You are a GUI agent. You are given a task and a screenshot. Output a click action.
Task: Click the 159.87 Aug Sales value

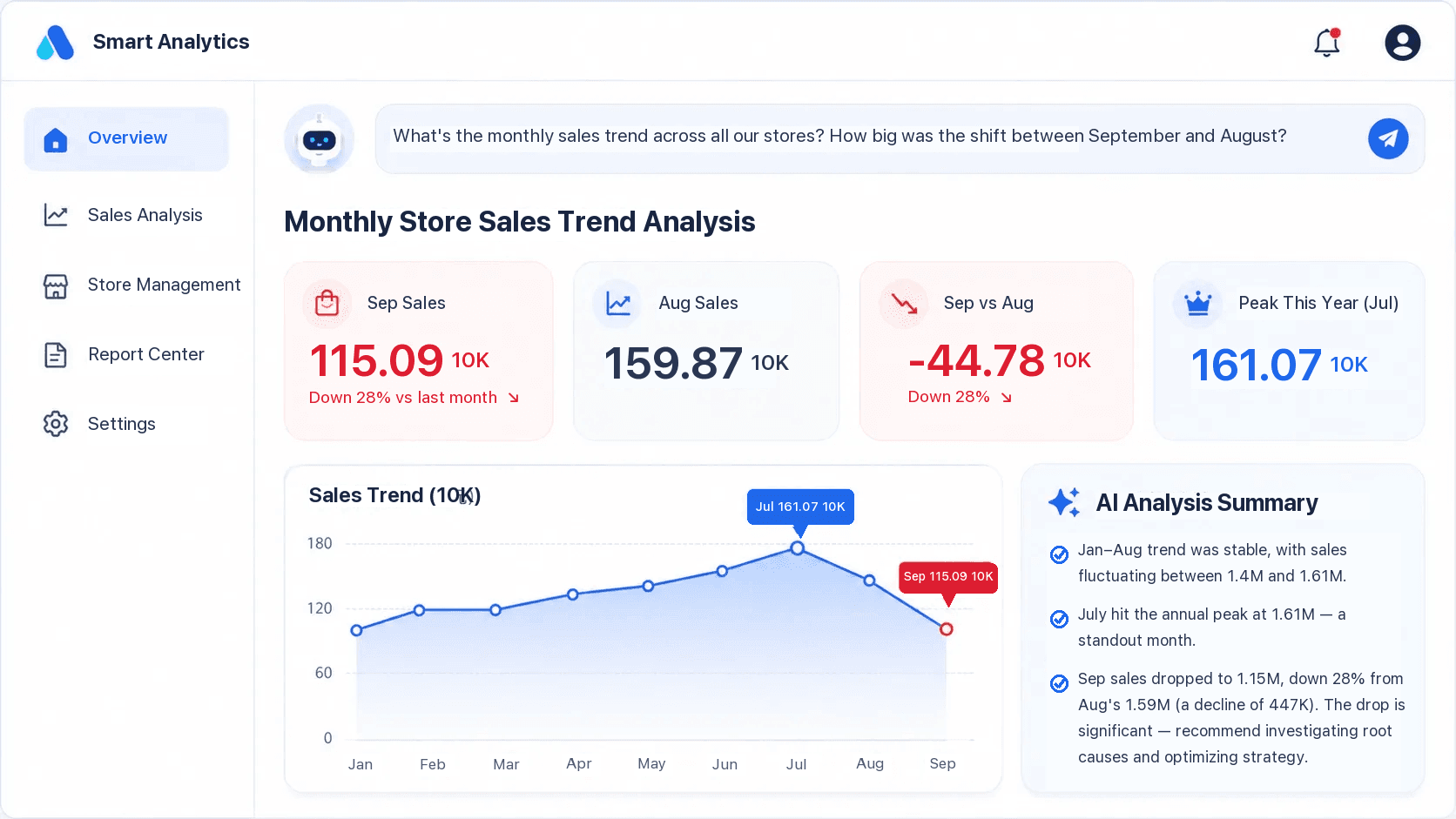tap(673, 364)
